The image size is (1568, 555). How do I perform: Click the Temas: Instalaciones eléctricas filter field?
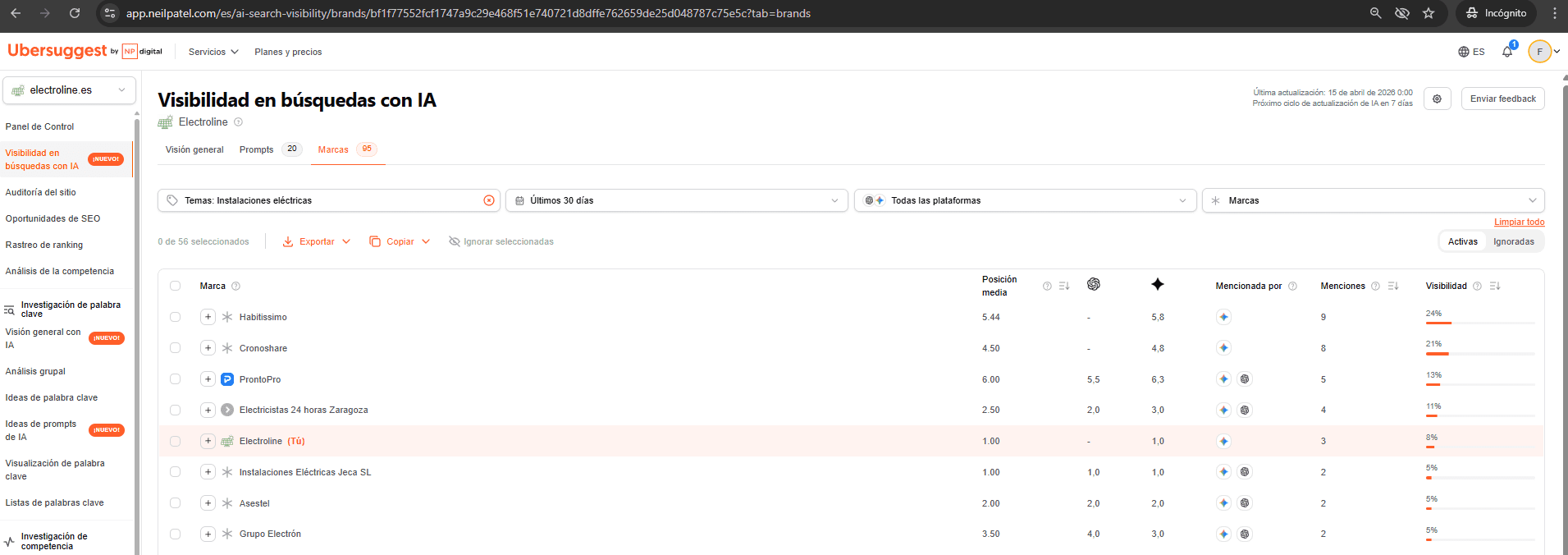click(x=329, y=200)
